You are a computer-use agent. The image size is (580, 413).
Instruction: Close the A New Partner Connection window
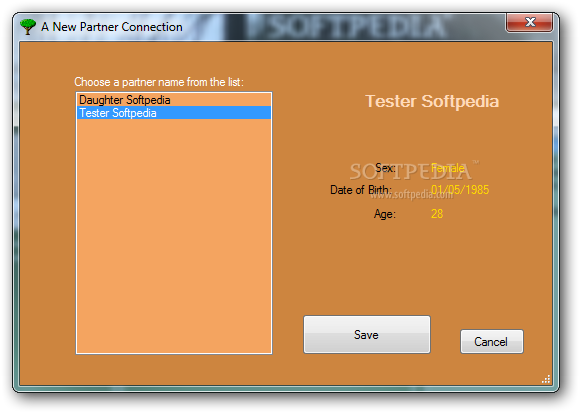point(530,22)
